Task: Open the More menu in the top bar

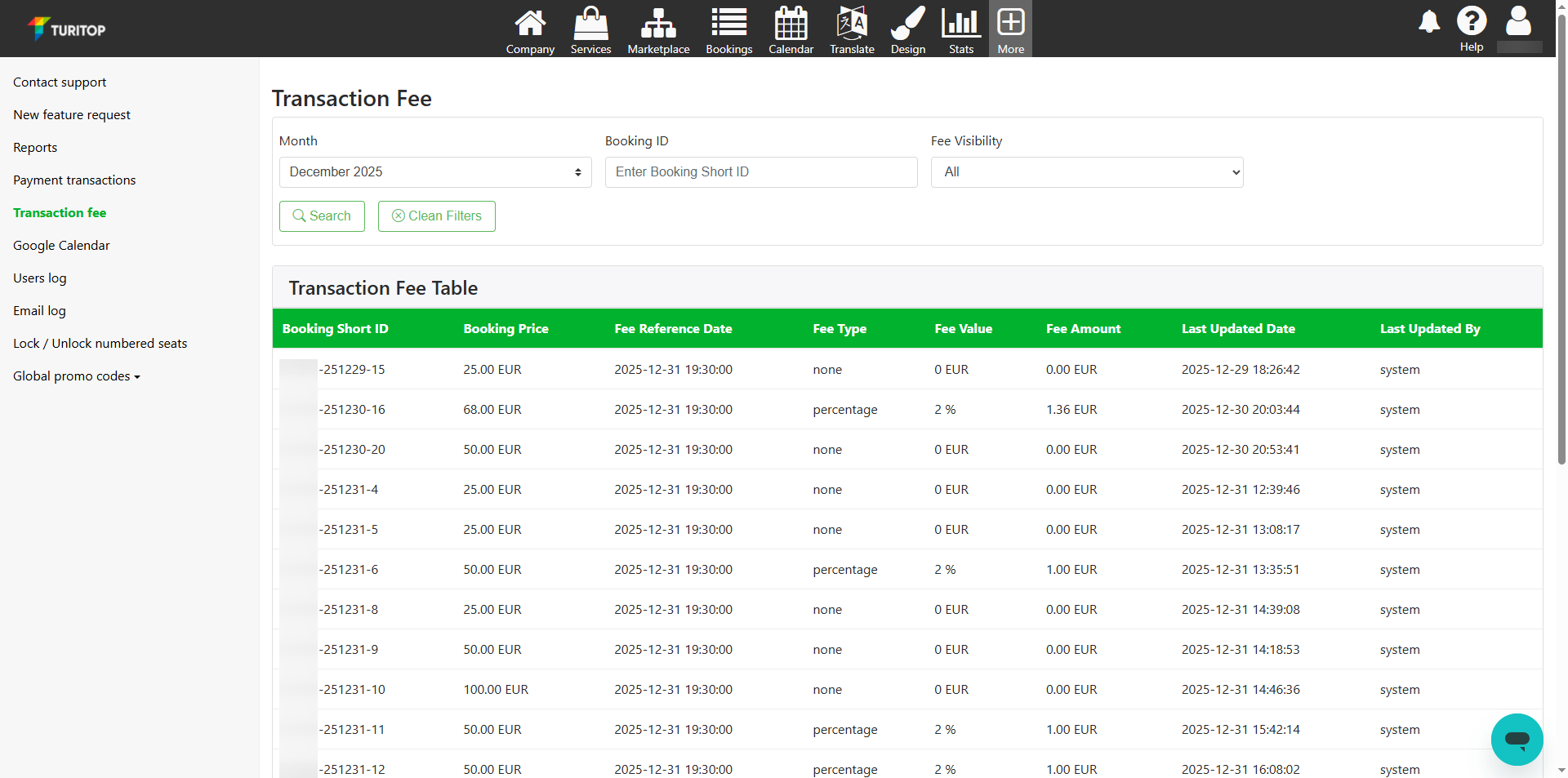Action: 1010,30
